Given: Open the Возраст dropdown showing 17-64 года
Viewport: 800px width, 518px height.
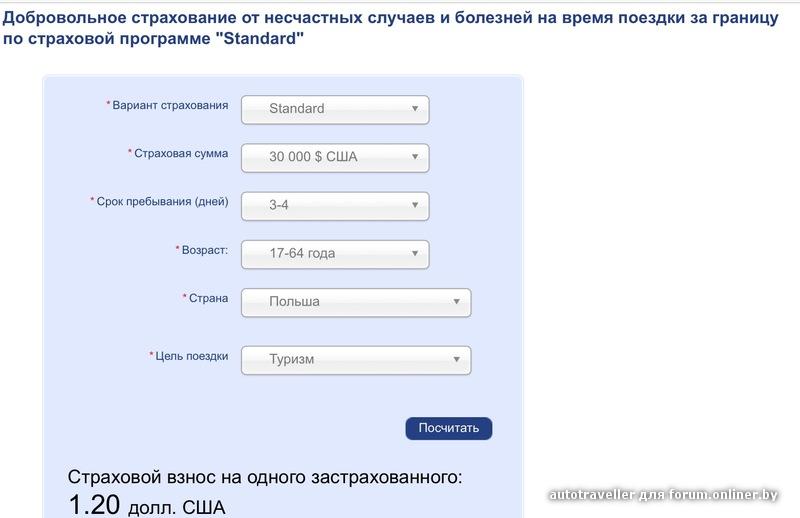Looking at the screenshot, I should 335,254.
